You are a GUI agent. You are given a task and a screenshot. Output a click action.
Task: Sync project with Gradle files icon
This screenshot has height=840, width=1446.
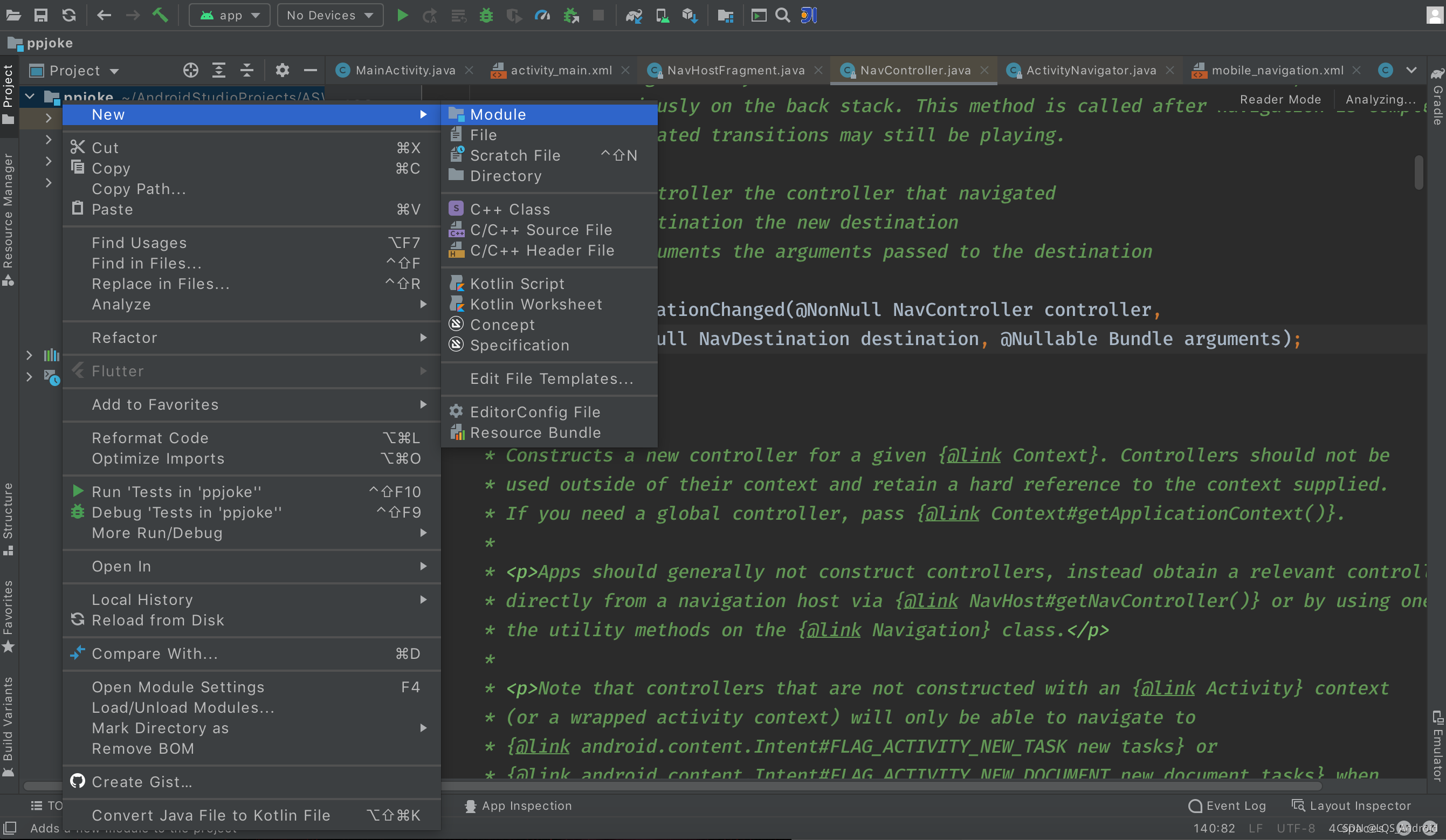[634, 16]
